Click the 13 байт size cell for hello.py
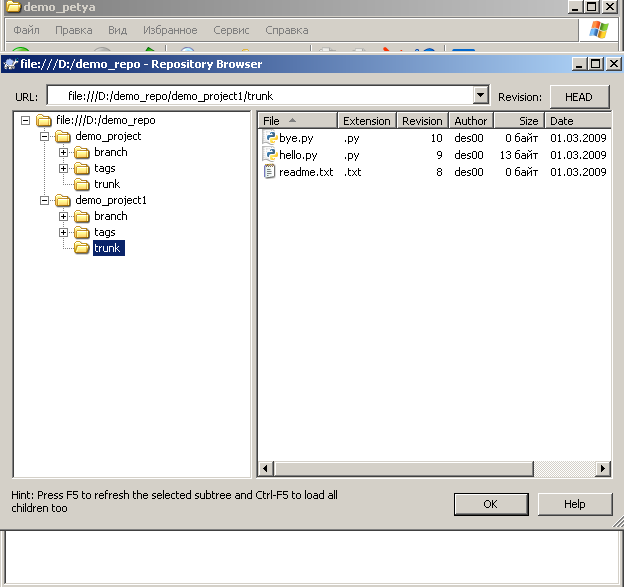 519,155
